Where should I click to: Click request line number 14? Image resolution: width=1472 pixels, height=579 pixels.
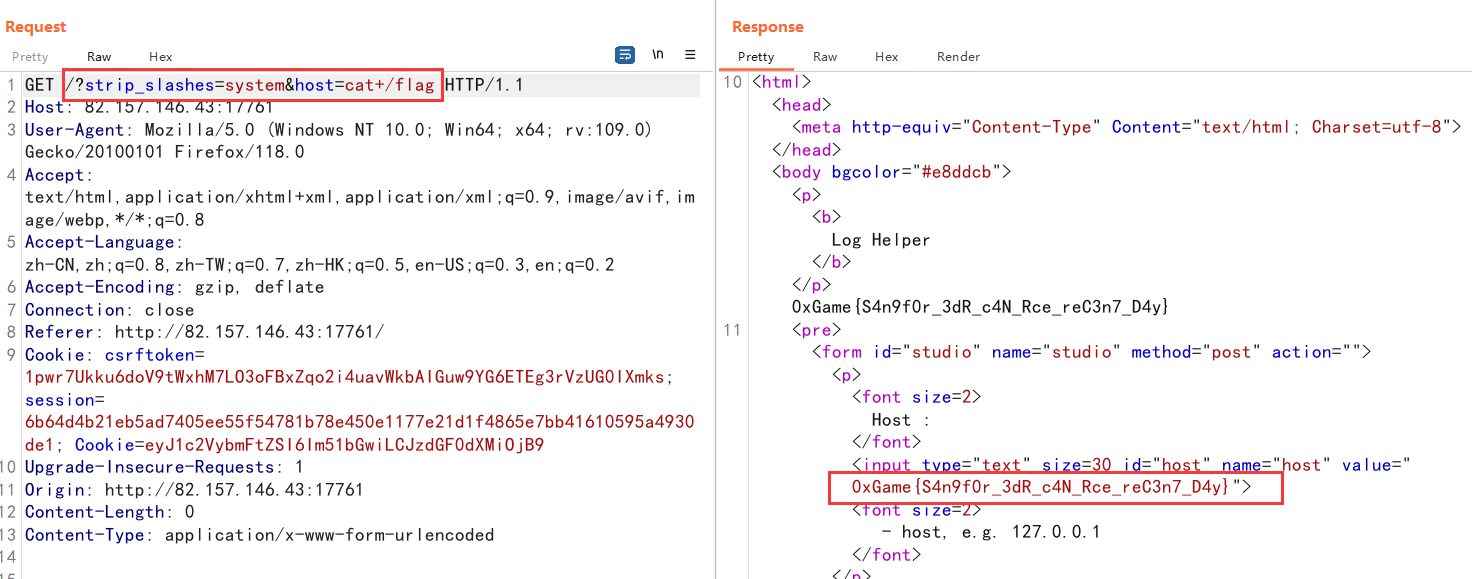point(9,557)
